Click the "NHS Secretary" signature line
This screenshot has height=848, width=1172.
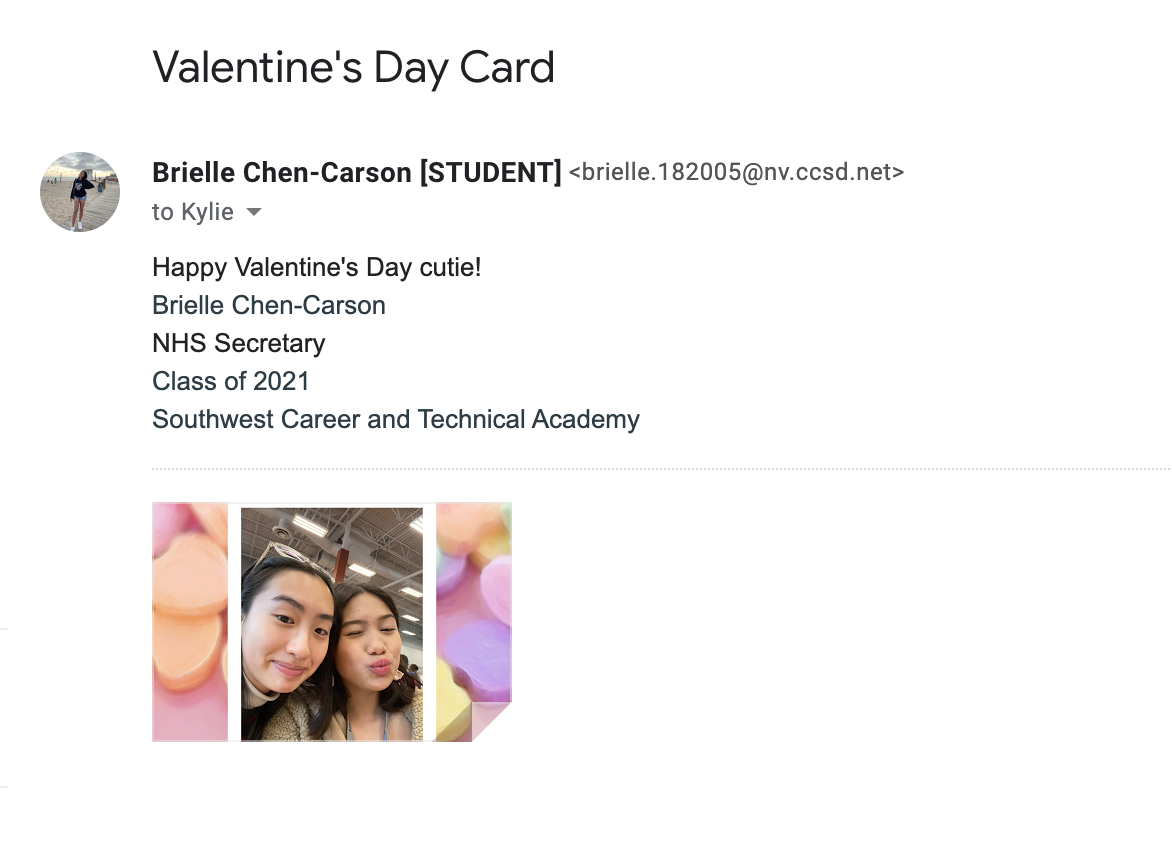click(x=239, y=343)
